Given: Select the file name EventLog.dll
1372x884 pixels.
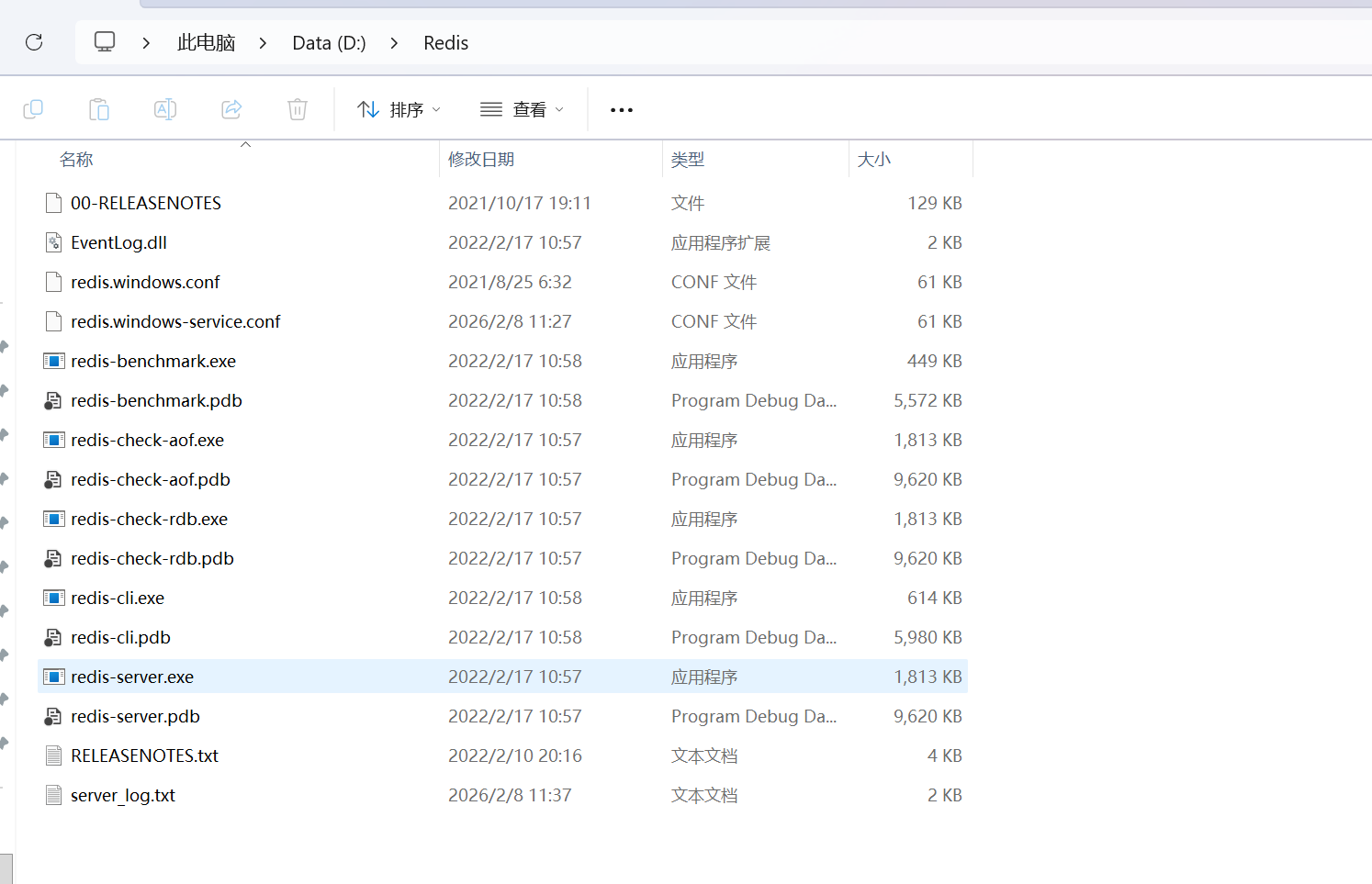Looking at the screenshot, I should point(119,242).
